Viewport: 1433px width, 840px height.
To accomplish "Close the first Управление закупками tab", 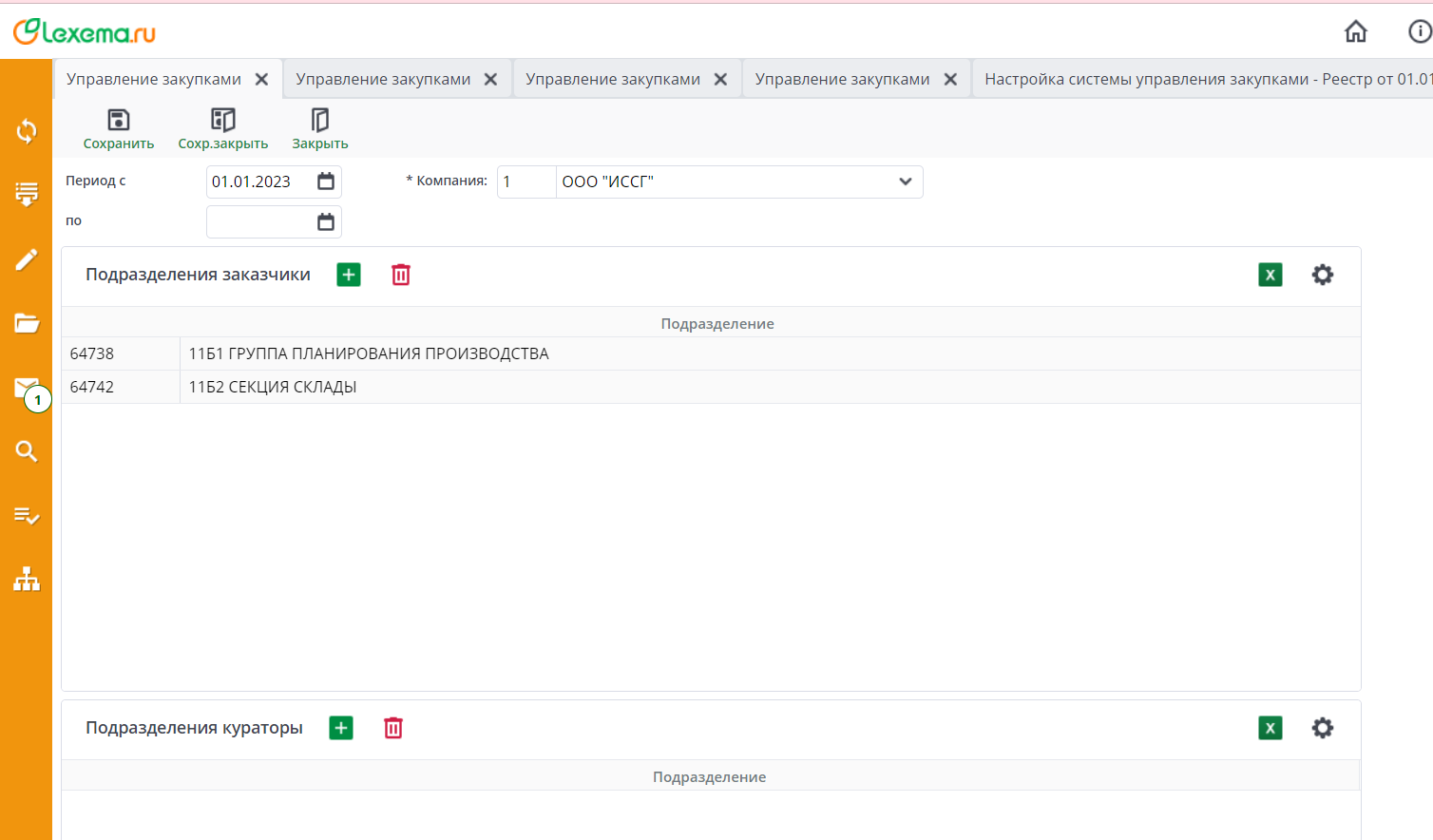I will coord(261,80).
